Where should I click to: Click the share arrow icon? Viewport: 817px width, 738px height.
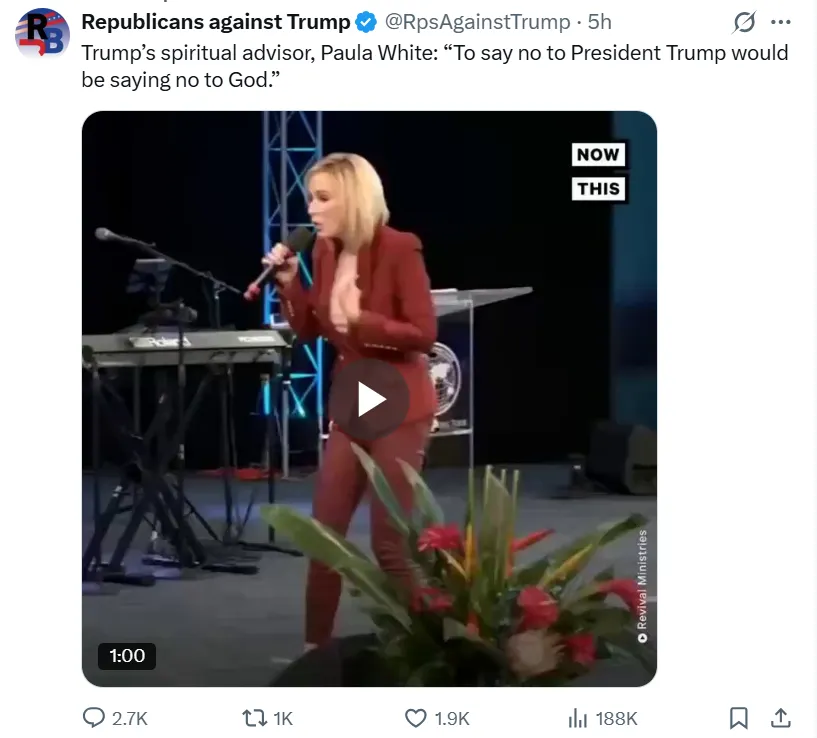[781, 717]
